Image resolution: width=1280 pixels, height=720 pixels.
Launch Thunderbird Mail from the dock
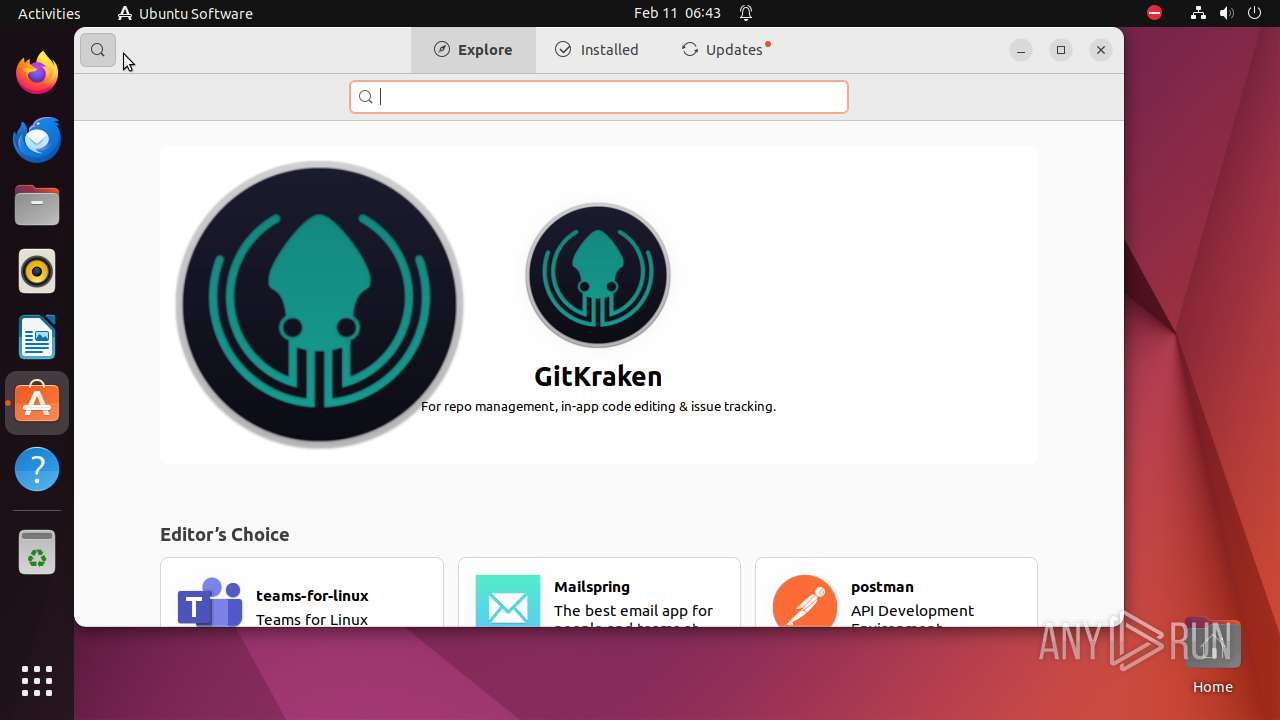click(37, 139)
